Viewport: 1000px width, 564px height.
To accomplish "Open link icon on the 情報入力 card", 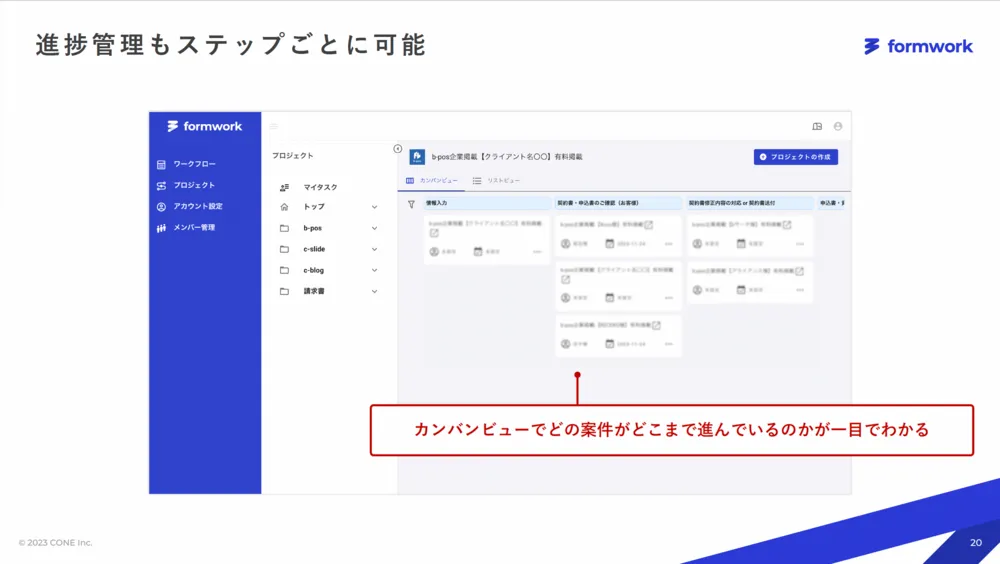I will (x=434, y=234).
